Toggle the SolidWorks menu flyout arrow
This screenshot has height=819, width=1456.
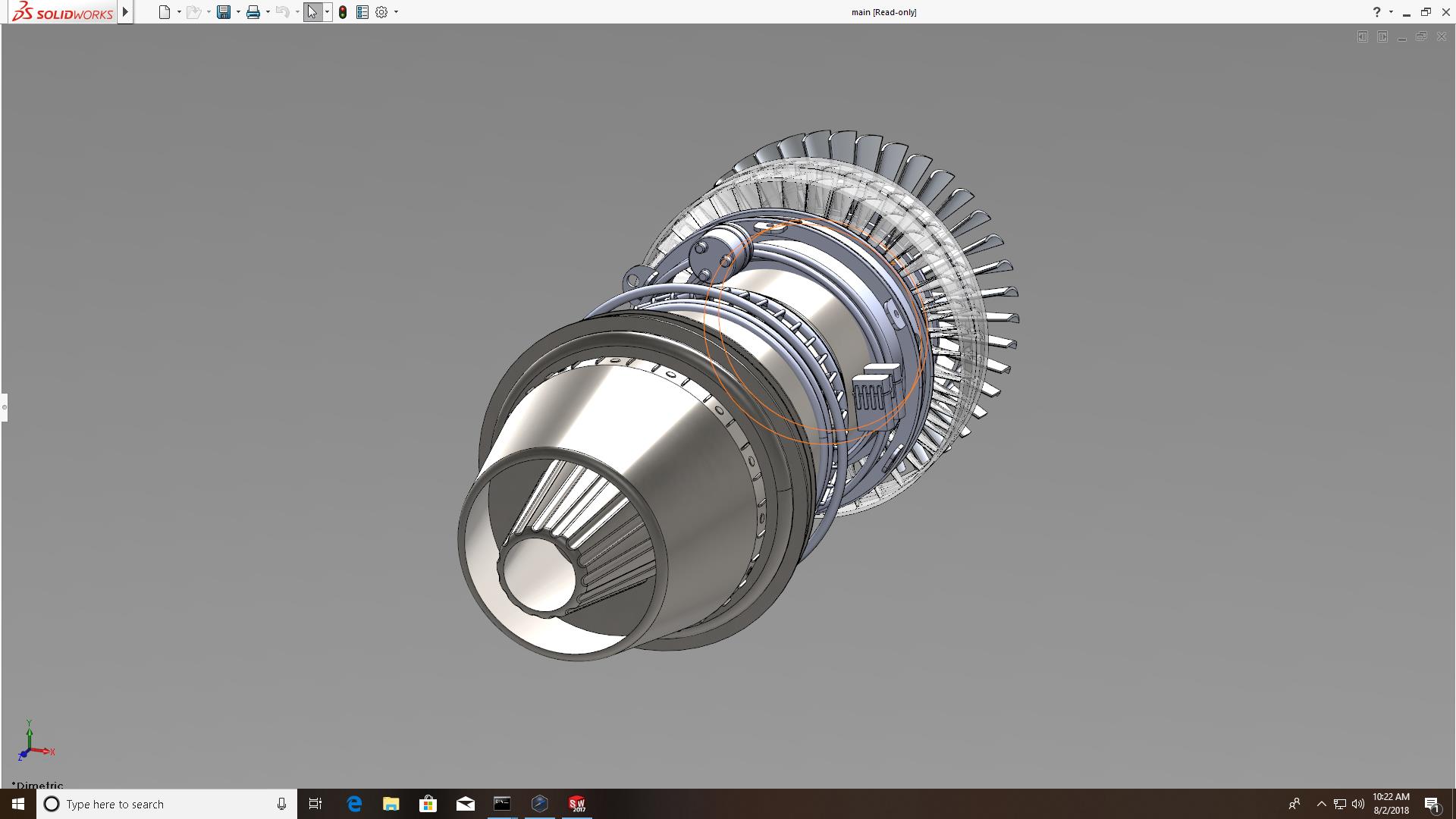pos(125,12)
